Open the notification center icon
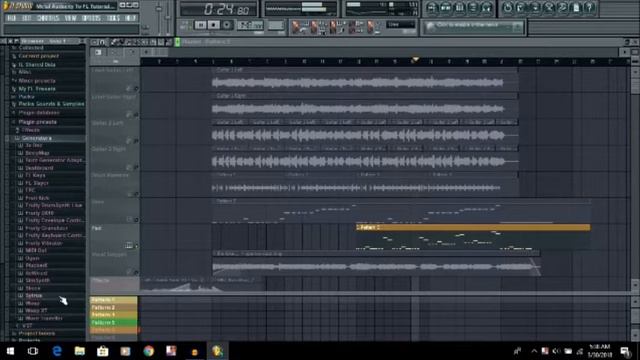This screenshot has height=360, width=640. click(626, 351)
